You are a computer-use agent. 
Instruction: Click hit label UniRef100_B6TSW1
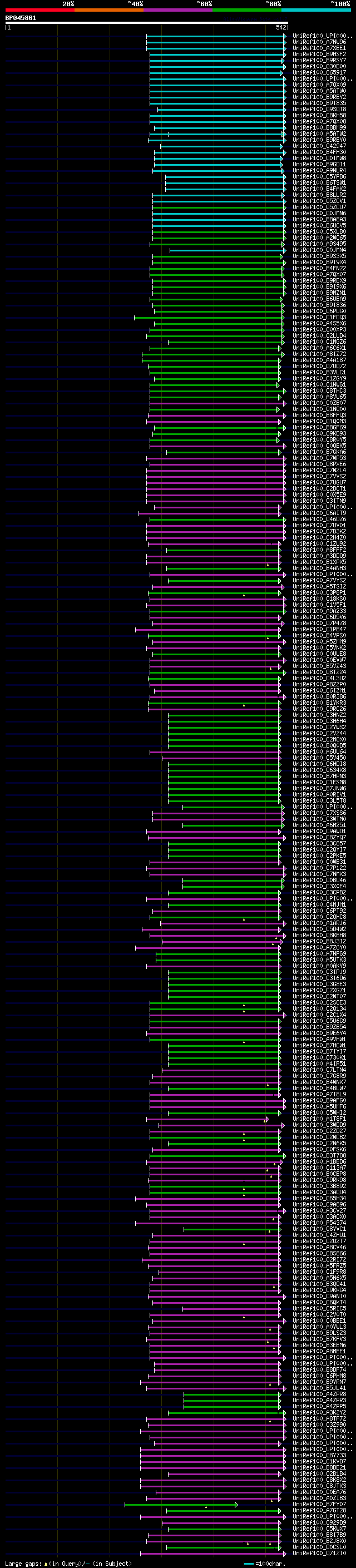319,182
